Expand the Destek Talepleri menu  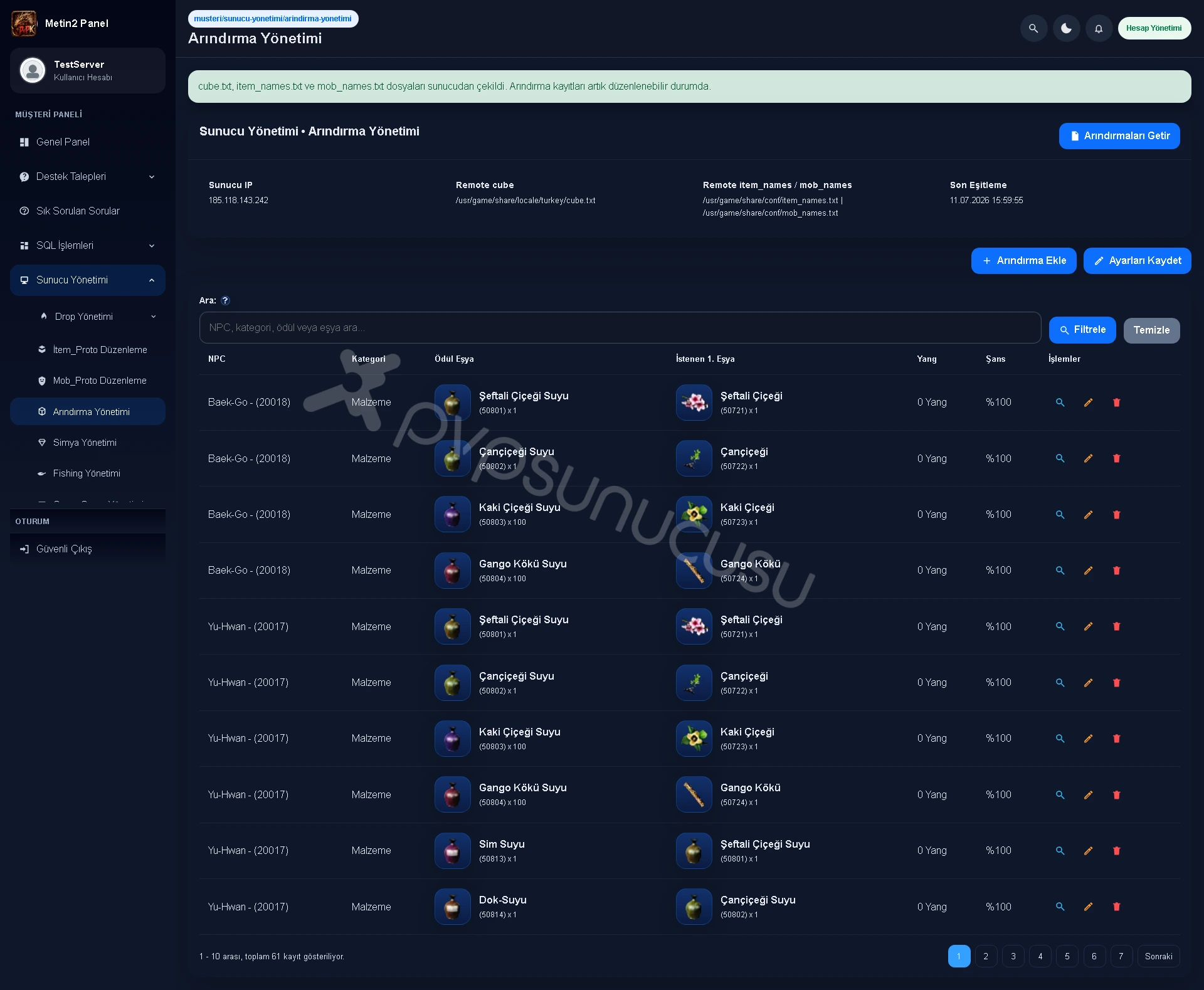(x=88, y=177)
